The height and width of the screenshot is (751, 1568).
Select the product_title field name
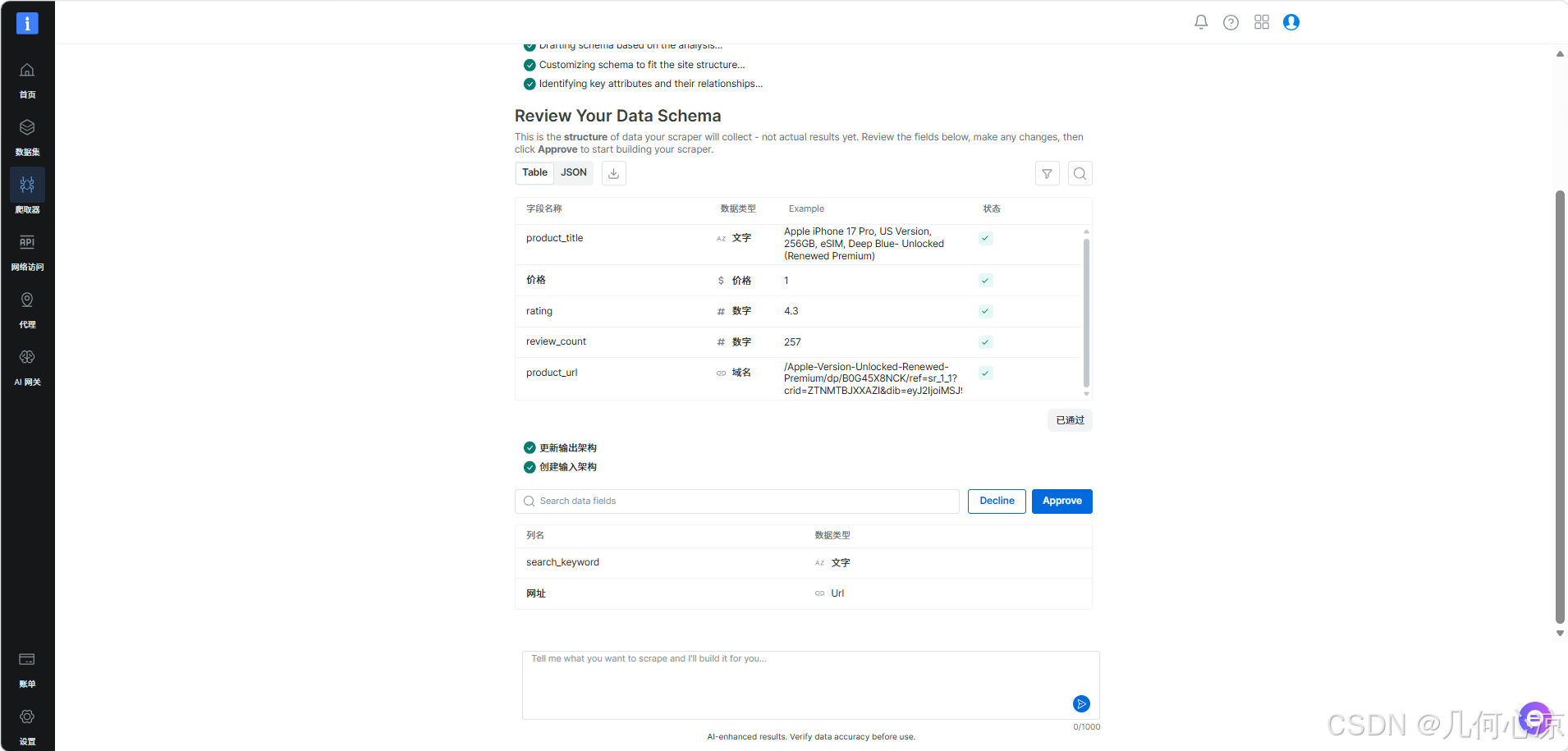pos(554,238)
